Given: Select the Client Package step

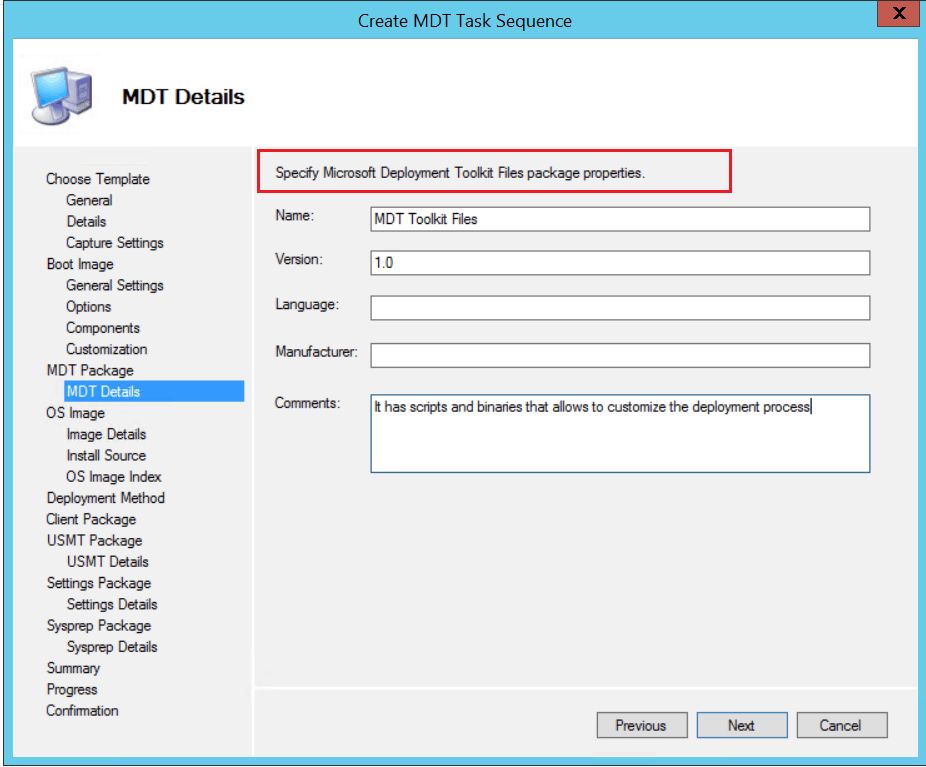Looking at the screenshot, I should (91, 519).
